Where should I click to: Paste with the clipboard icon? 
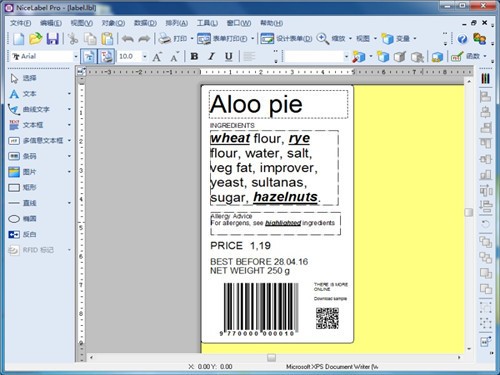tap(107, 39)
